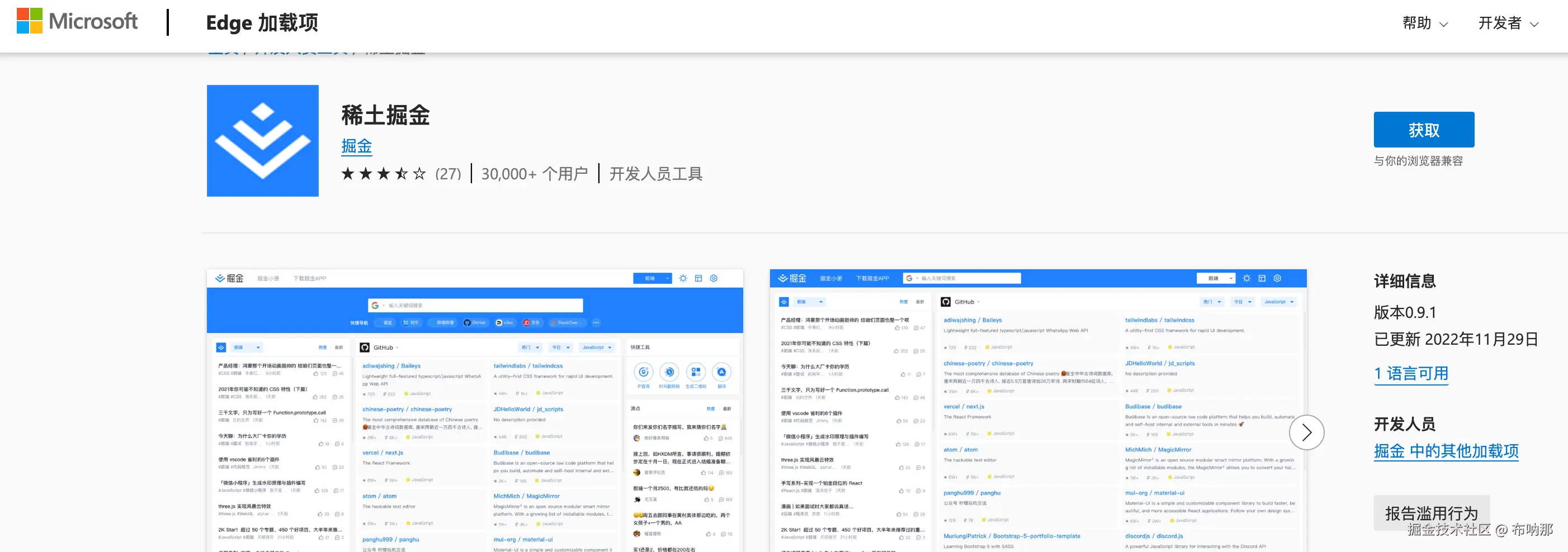Screen dimensions: 1568x552
Task: Click the empty fifth rating star
Action: (x=419, y=173)
